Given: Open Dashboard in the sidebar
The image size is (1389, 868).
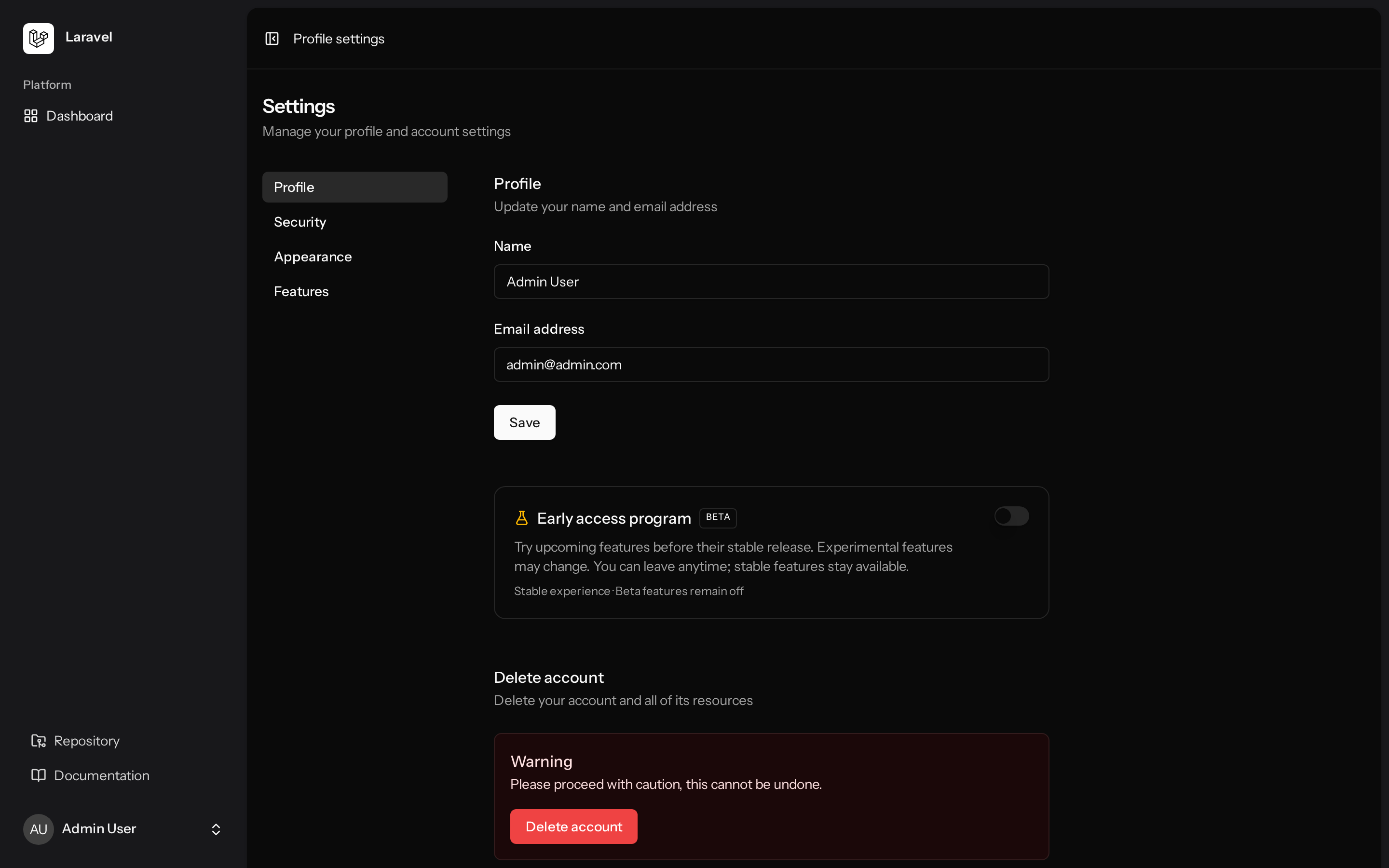Looking at the screenshot, I should 123,116.
